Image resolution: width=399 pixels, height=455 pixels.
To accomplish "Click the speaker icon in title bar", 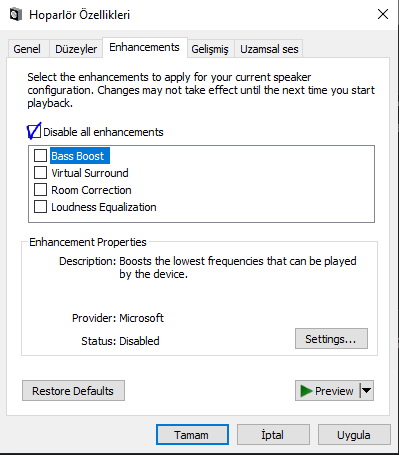I will (16, 15).
